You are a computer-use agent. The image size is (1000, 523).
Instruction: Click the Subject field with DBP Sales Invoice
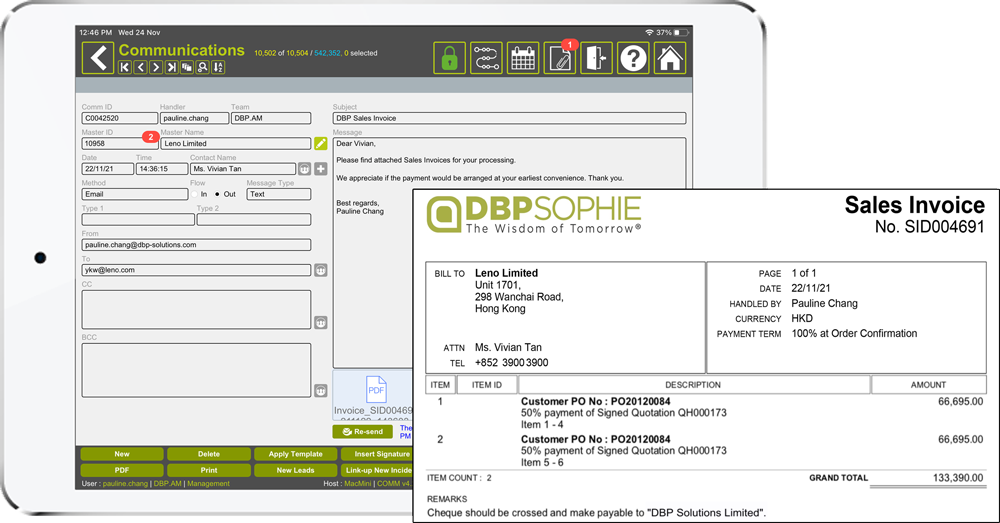(509, 118)
